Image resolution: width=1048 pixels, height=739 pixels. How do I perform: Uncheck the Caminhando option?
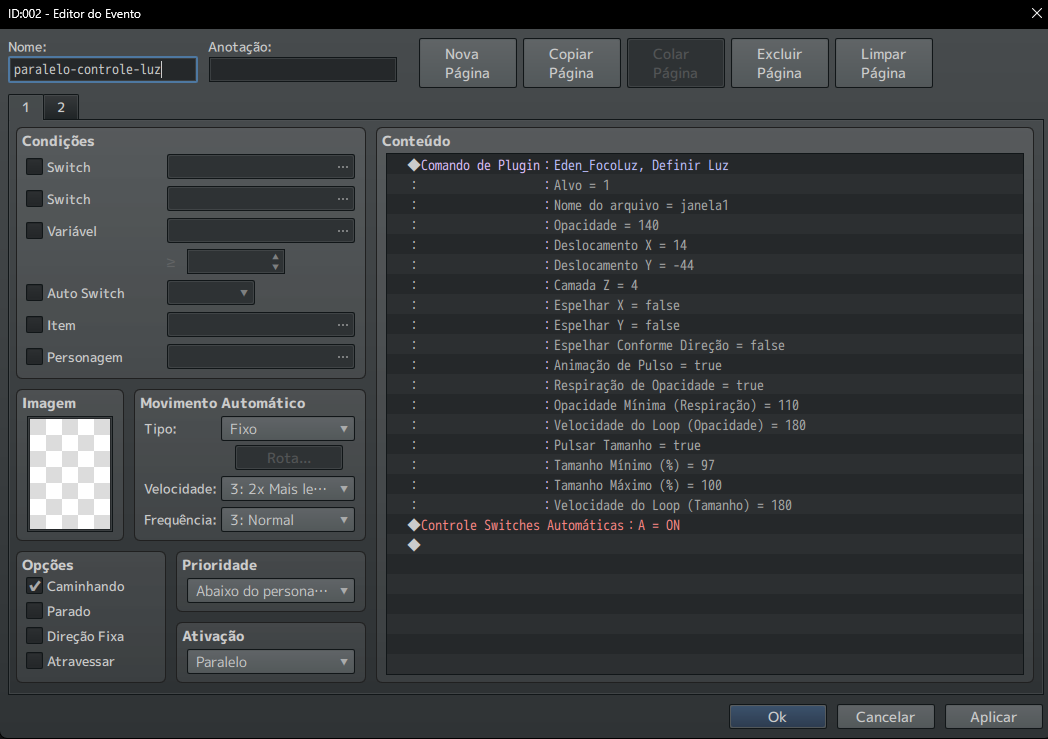34,586
